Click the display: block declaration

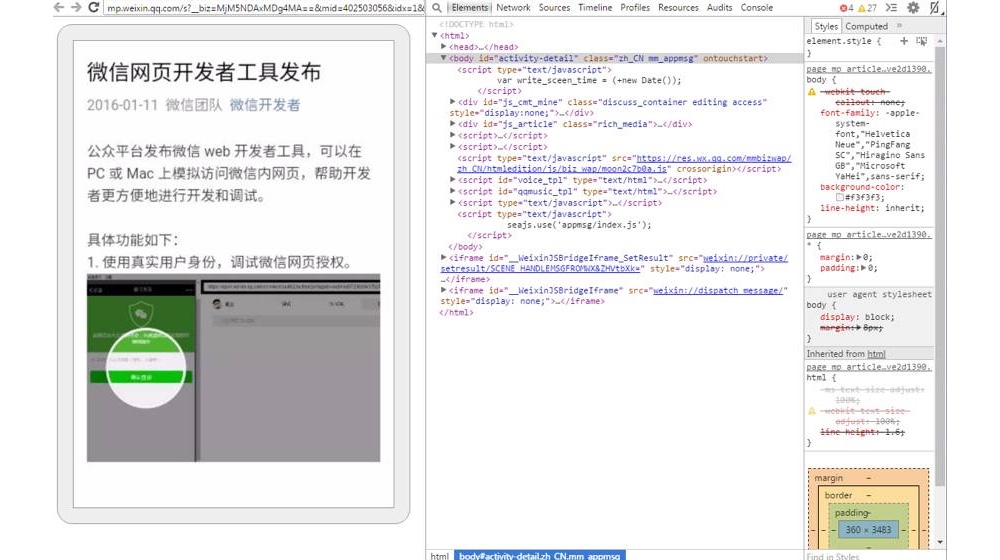(x=857, y=317)
